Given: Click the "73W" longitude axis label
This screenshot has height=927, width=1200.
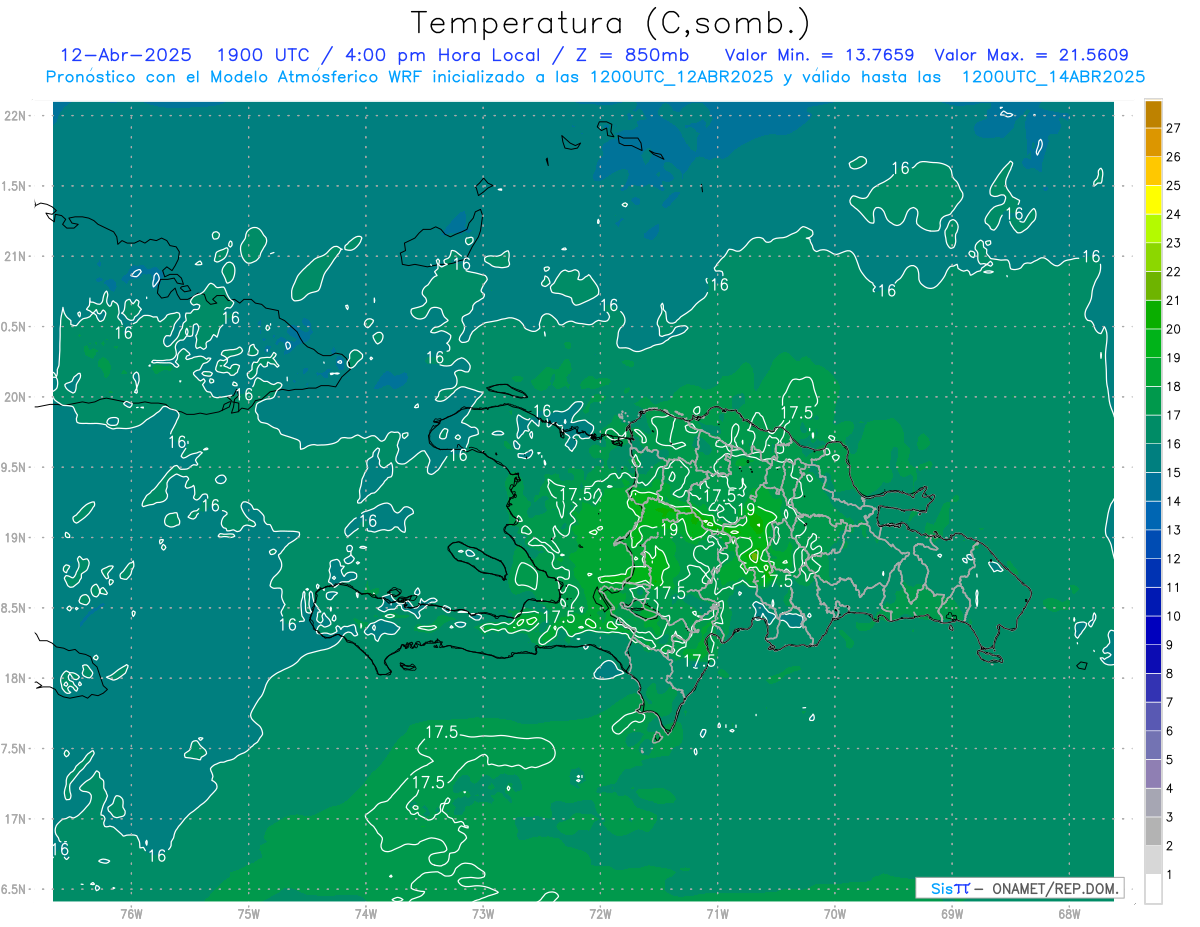Looking at the screenshot, I should (x=483, y=913).
